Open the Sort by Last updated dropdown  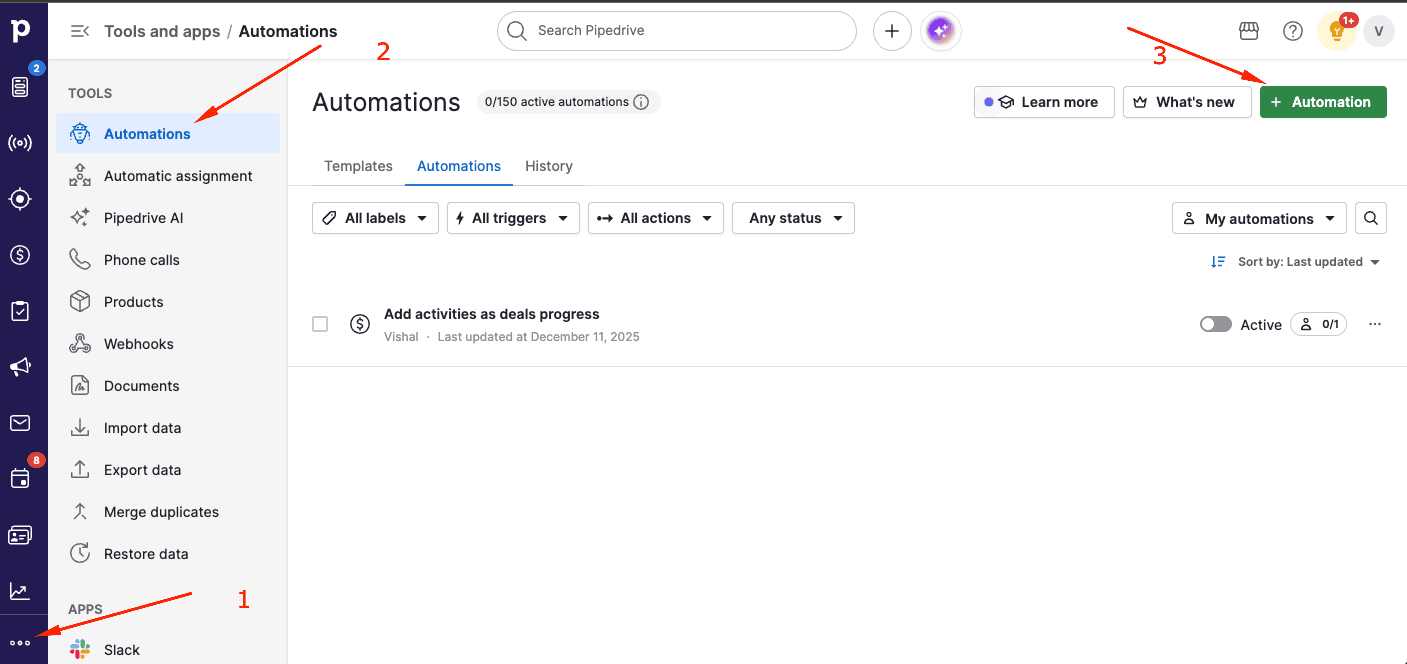click(1297, 262)
